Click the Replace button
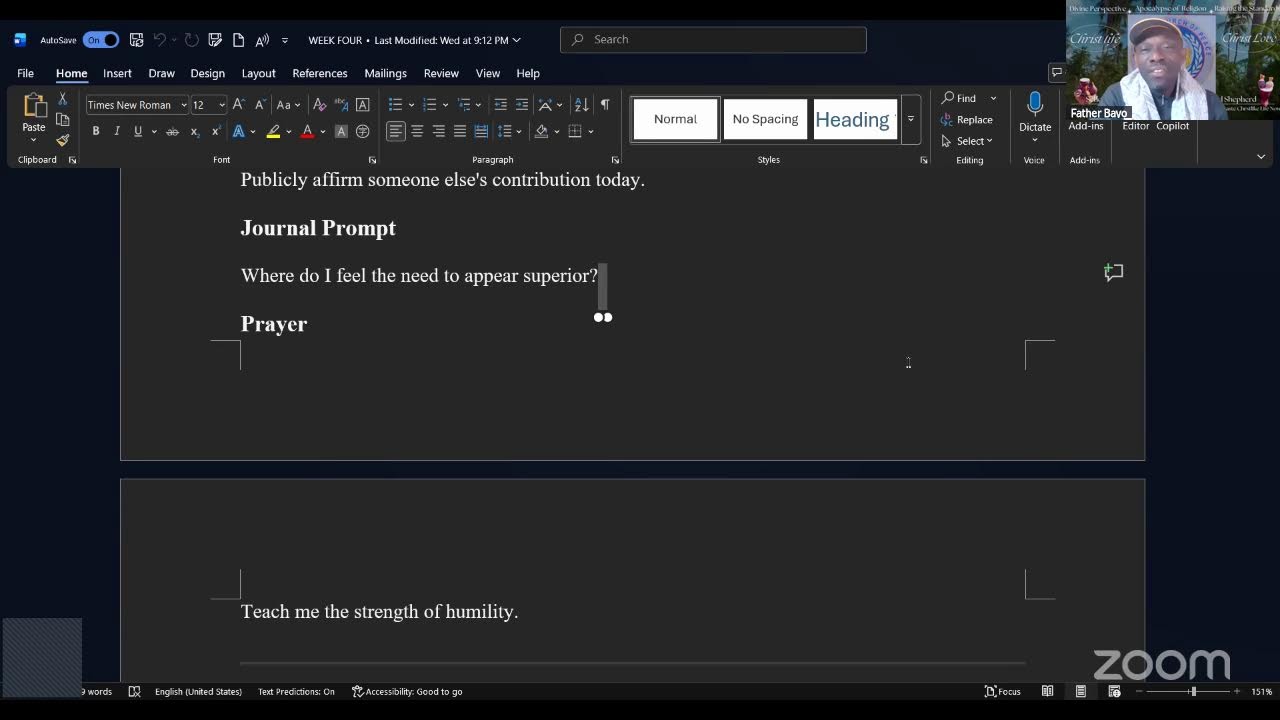The height and width of the screenshot is (720, 1280). coord(966,119)
